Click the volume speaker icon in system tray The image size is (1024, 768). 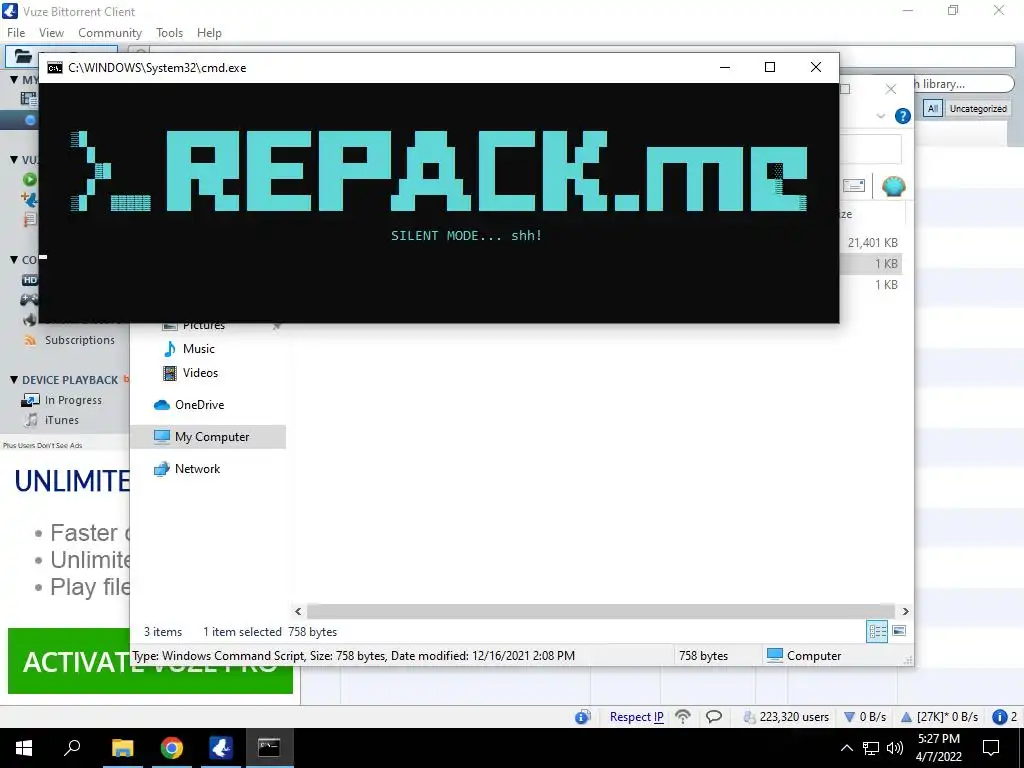click(895, 748)
